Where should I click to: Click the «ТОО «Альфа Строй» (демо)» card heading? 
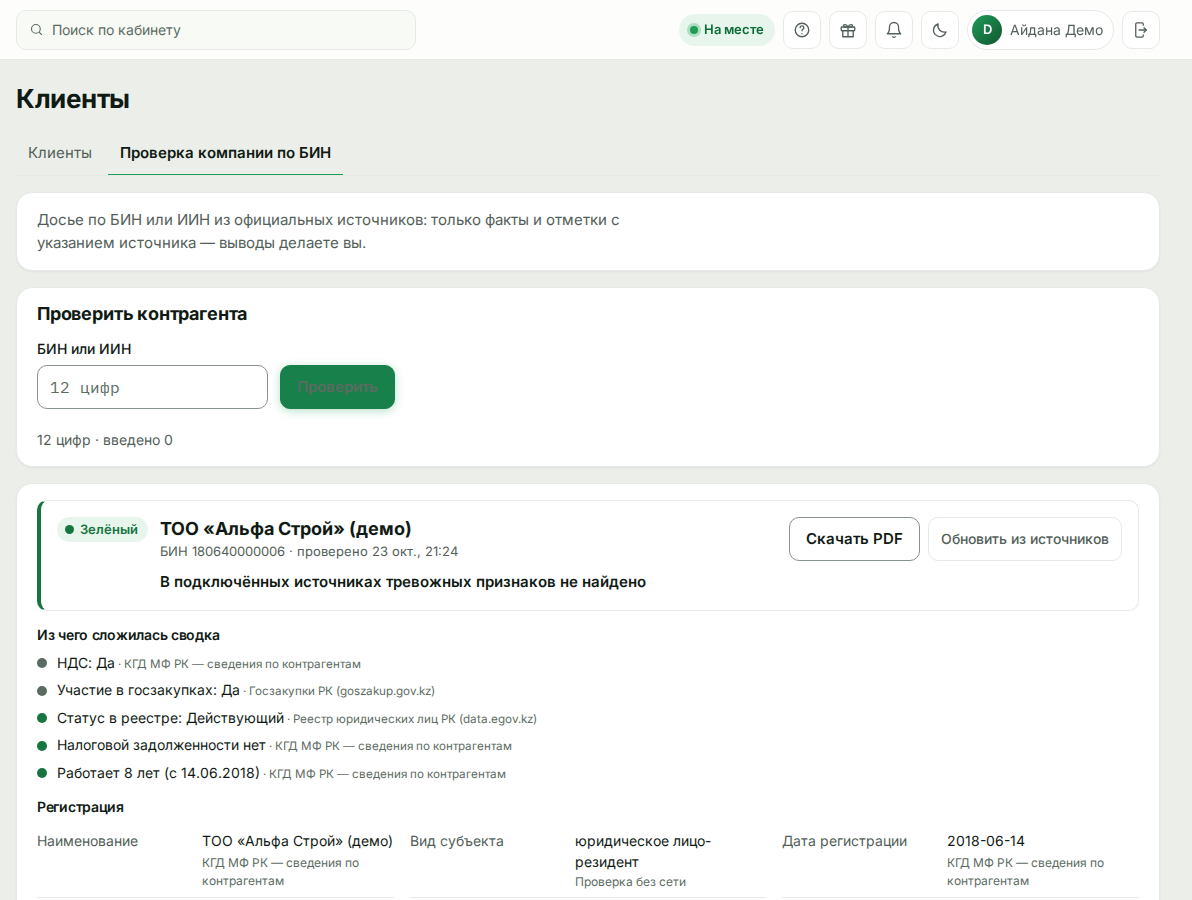pos(285,528)
